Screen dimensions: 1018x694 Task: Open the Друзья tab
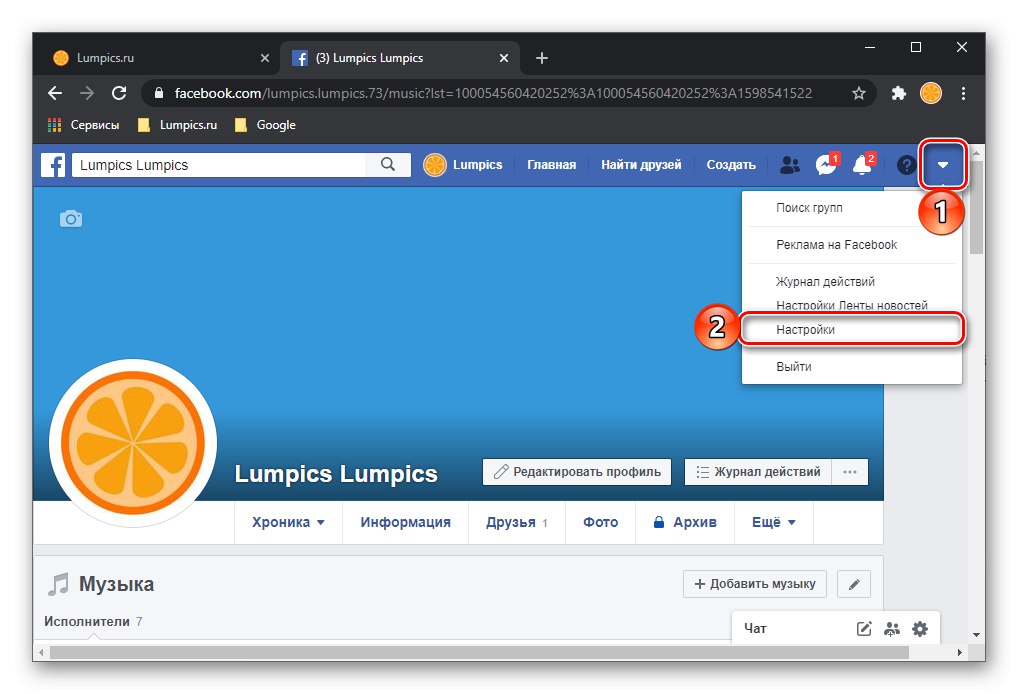[x=517, y=523]
